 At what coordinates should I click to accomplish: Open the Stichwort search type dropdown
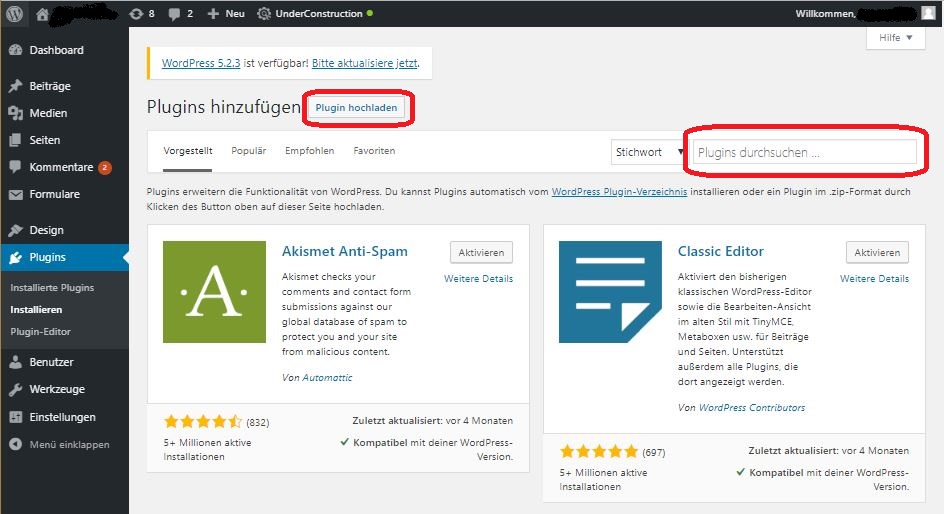coord(649,152)
